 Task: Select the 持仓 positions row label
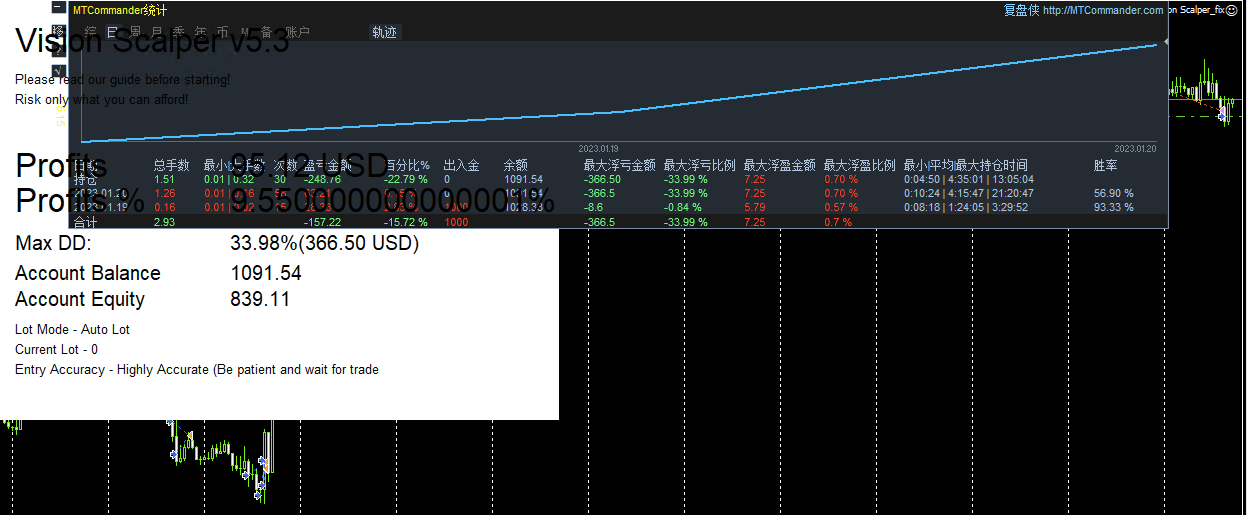[x=85, y=180]
